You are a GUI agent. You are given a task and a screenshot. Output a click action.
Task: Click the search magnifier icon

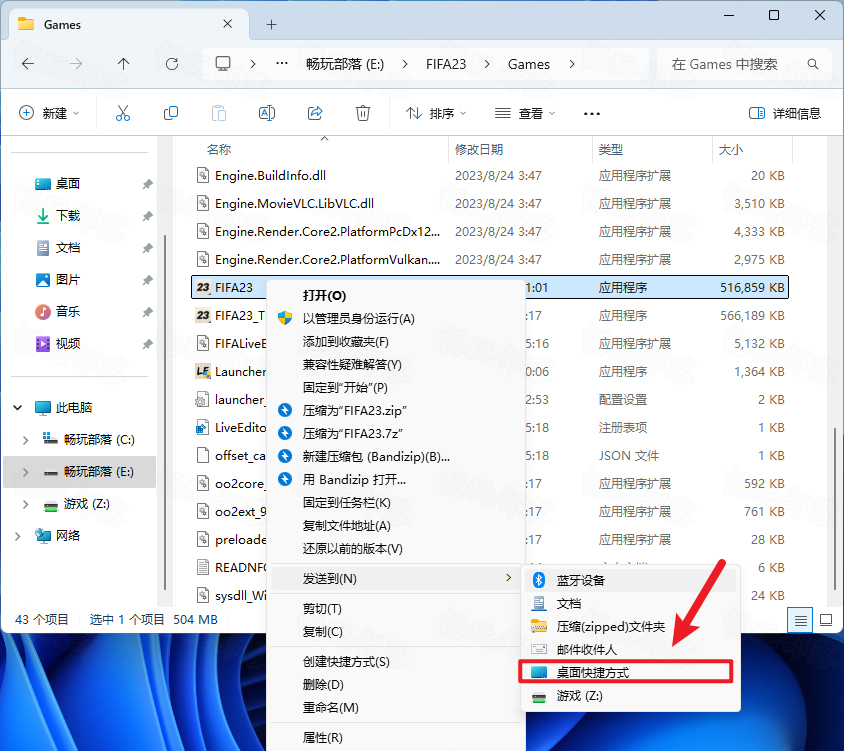(x=813, y=64)
